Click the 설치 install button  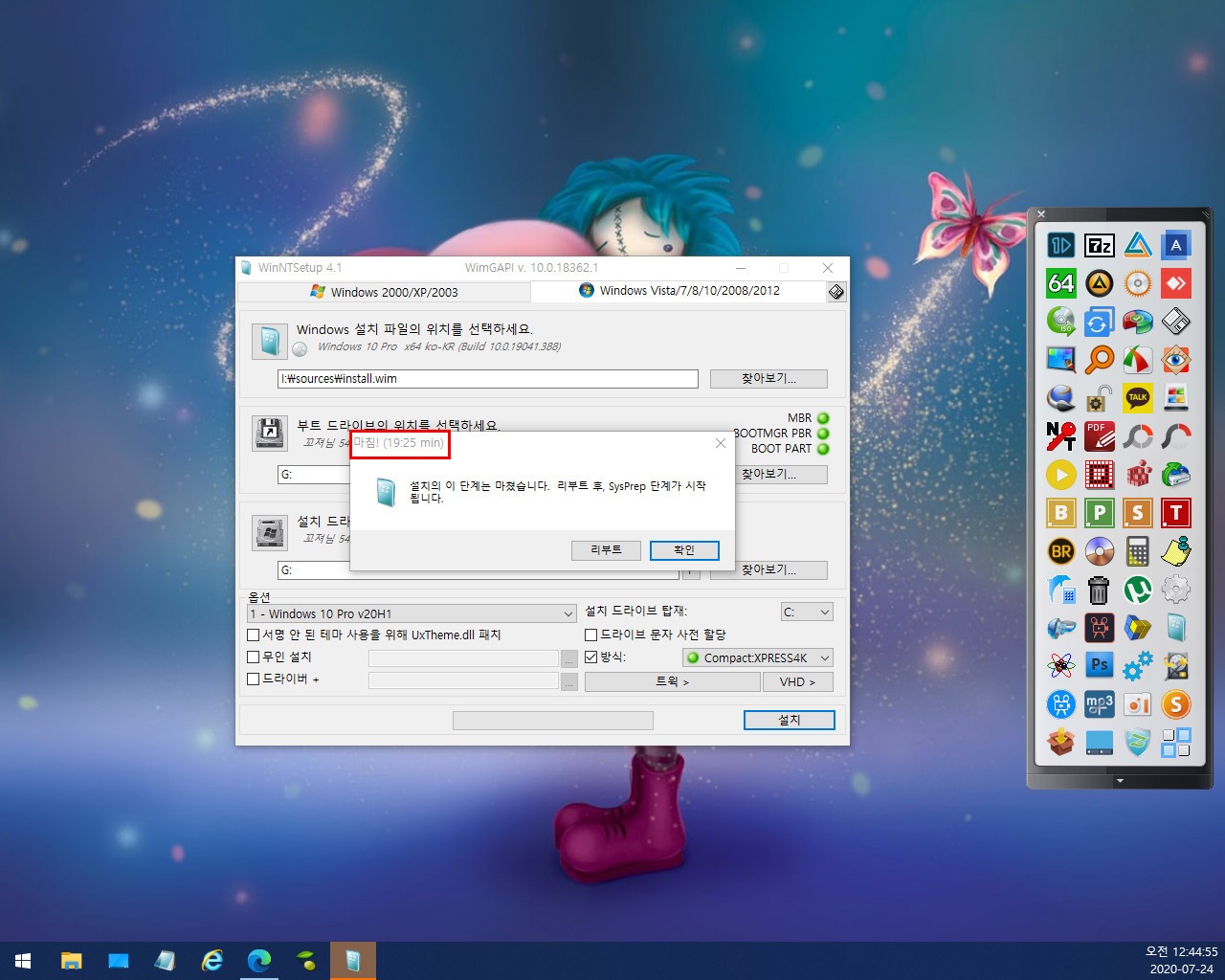(790, 720)
